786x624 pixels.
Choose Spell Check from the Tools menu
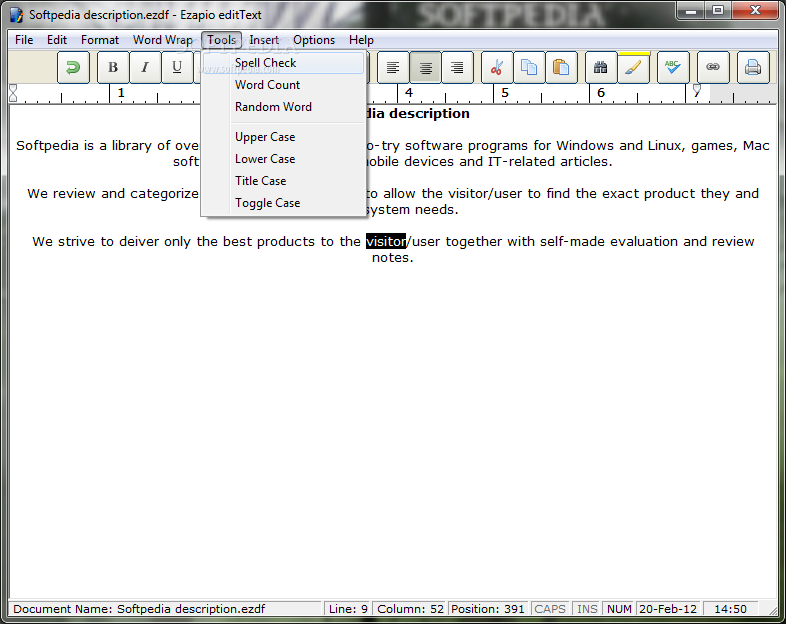[x=283, y=63]
